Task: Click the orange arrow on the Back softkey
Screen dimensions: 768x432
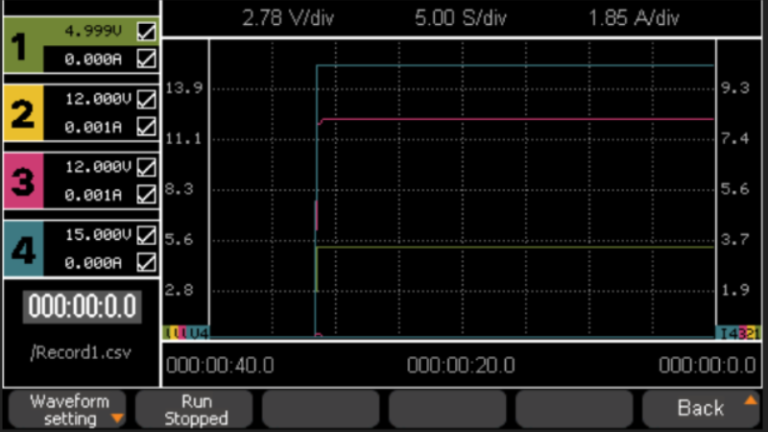Action: pyautogui.click(x=750, y=400)
